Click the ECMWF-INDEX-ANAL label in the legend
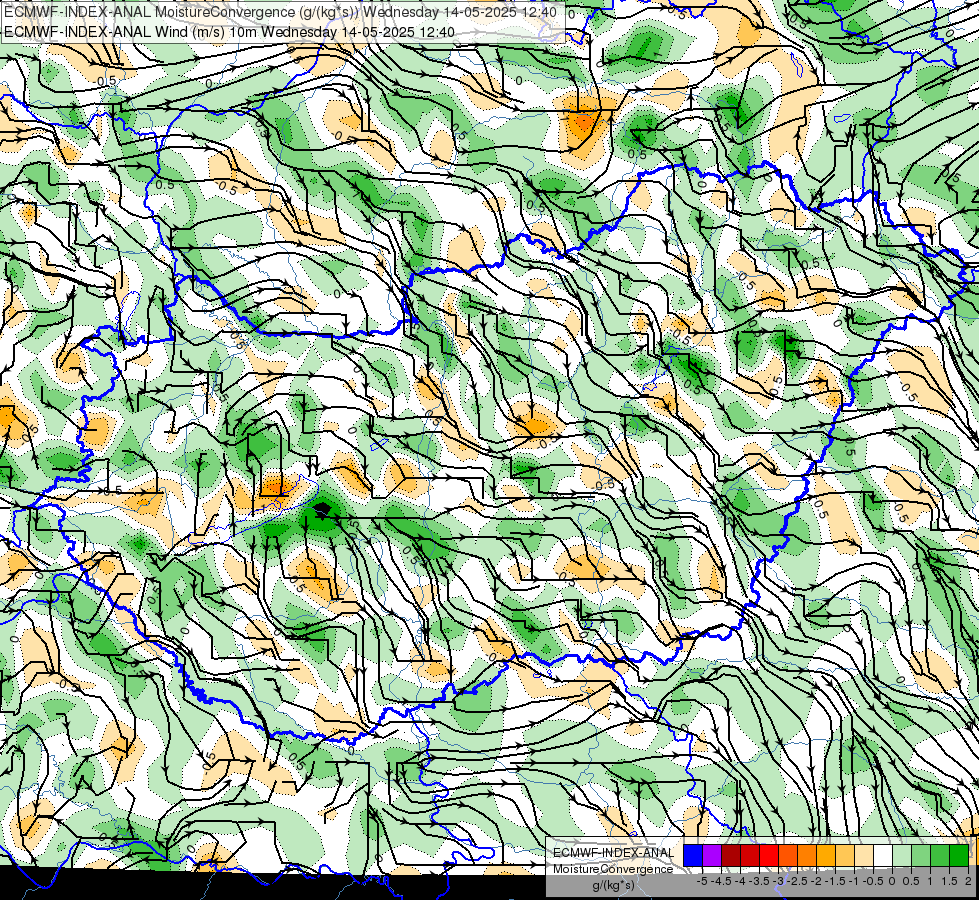The height and width of the screenshot is (900, 979). 613,853
